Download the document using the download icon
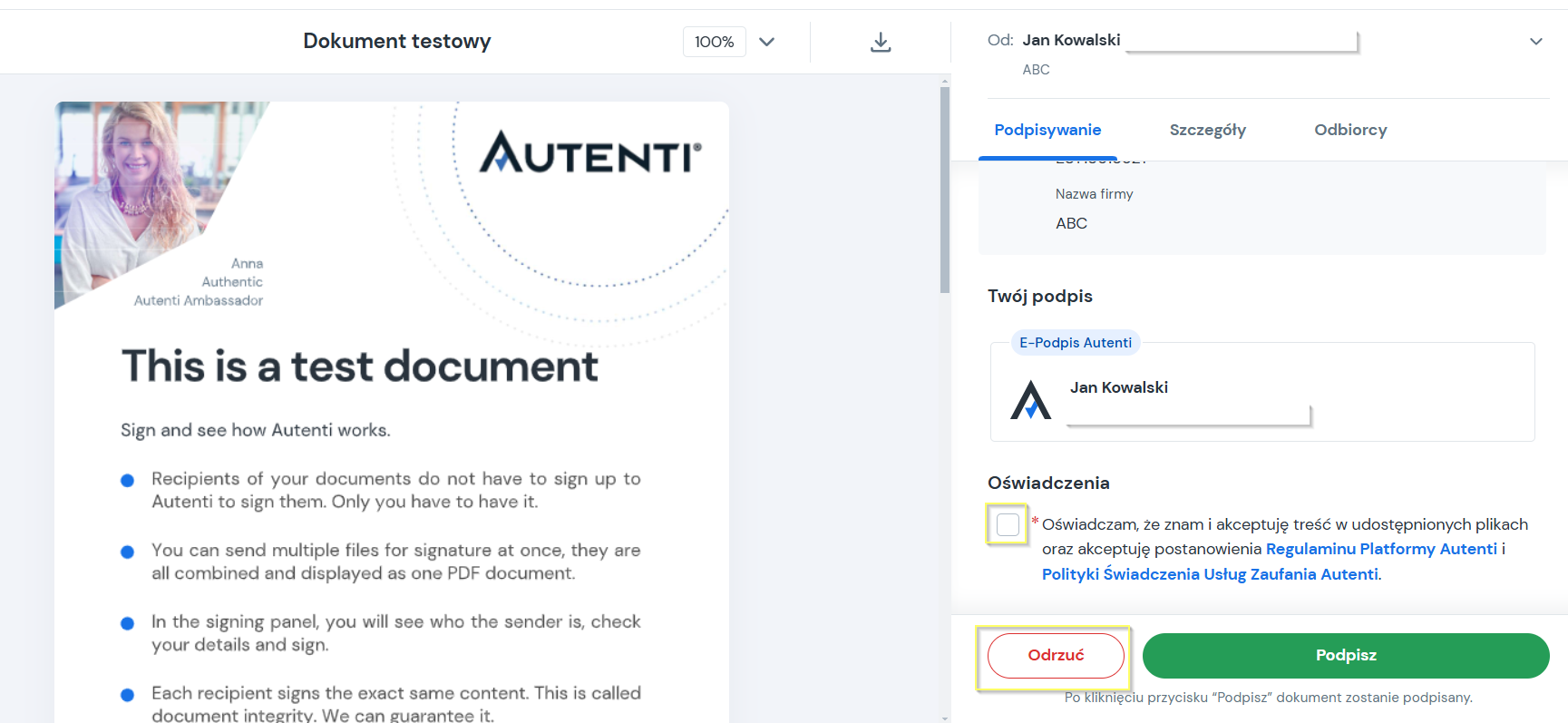1568x723 pixels. pyautogui.click(x=881, y=42)
